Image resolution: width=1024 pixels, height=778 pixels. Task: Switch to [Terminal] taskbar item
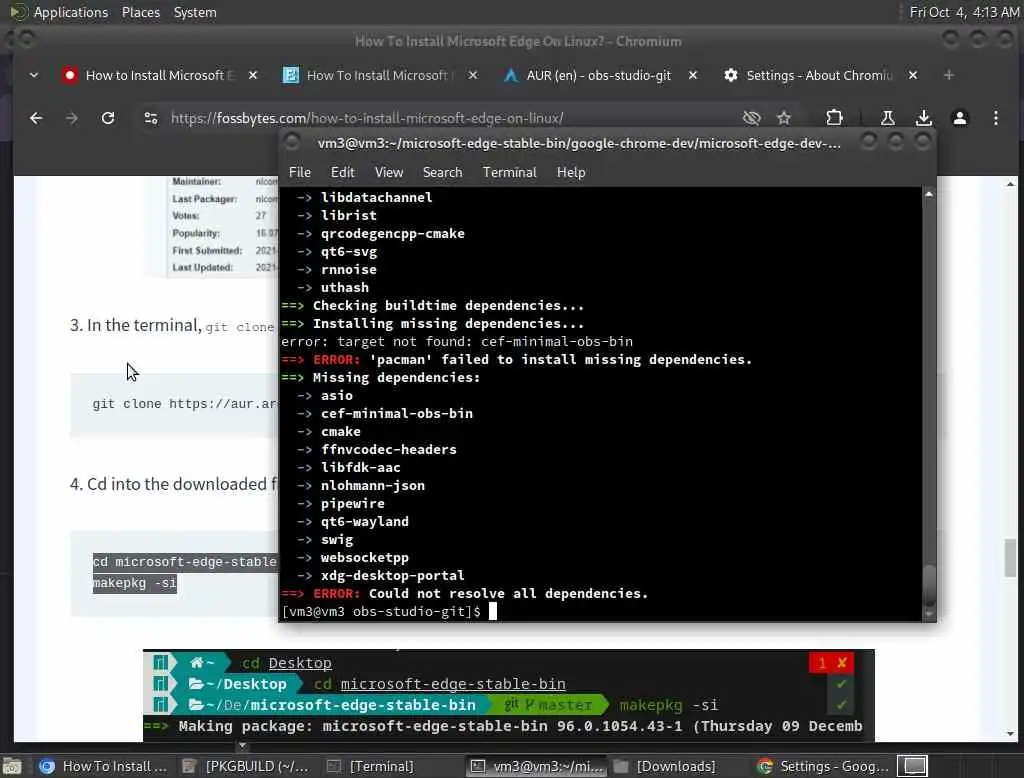391,766
